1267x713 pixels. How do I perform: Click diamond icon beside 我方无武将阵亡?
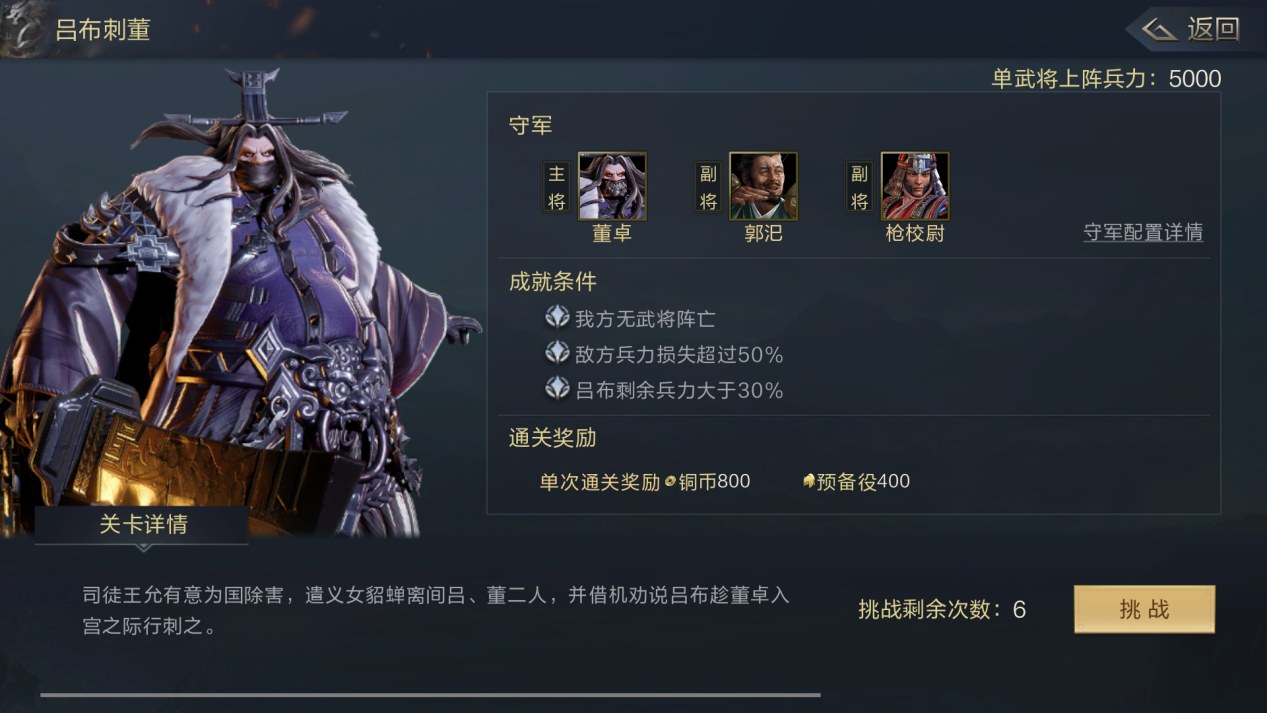557,318
